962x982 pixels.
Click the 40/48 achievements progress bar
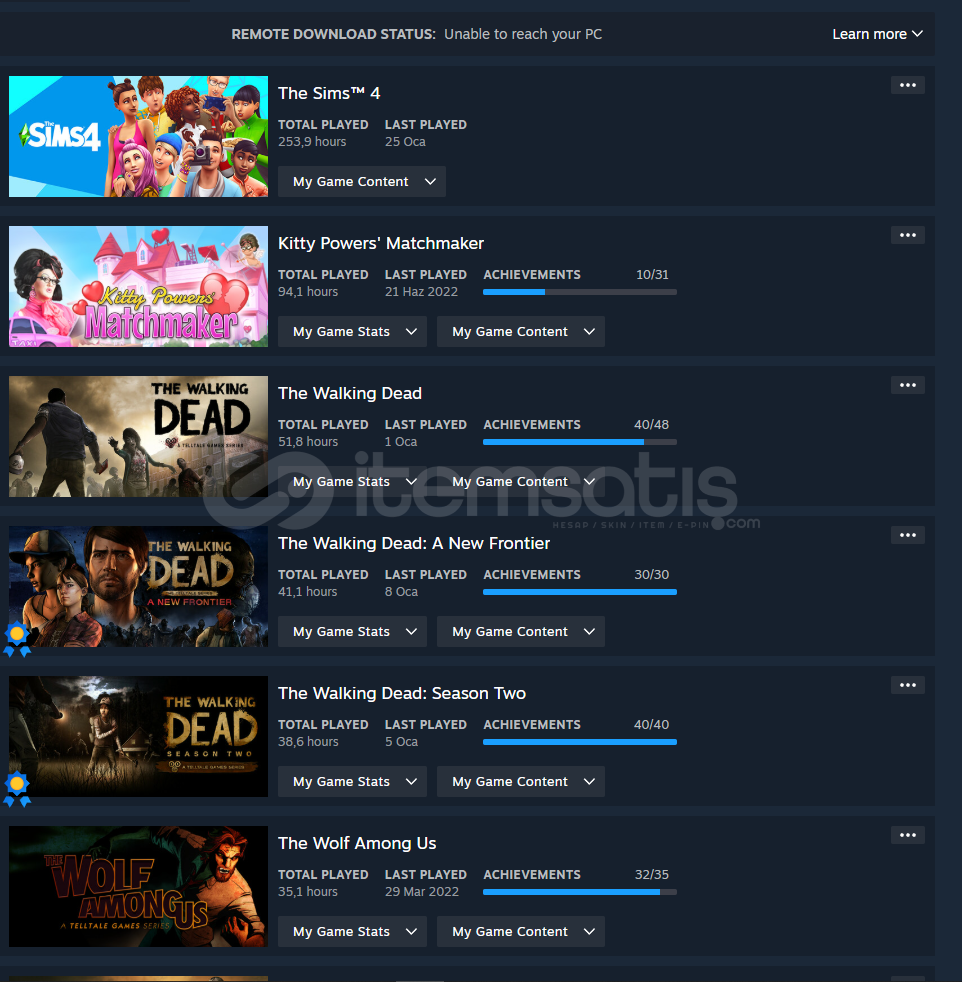point(580,442)
